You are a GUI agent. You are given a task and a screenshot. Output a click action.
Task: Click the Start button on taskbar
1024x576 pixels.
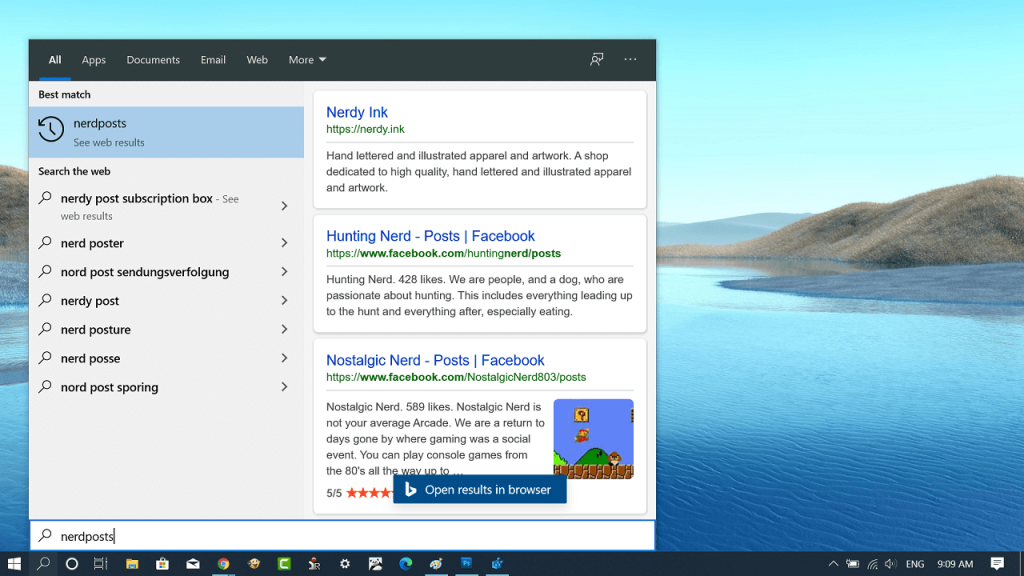point(14,564)
